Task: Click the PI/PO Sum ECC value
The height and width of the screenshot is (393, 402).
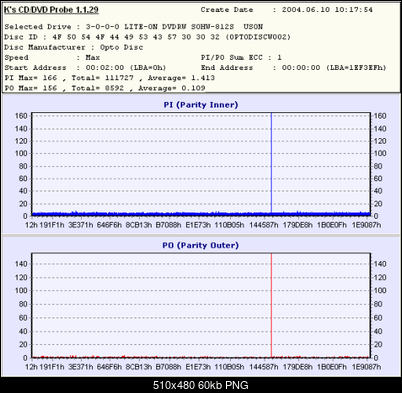Action: click(x=279, y=57)
